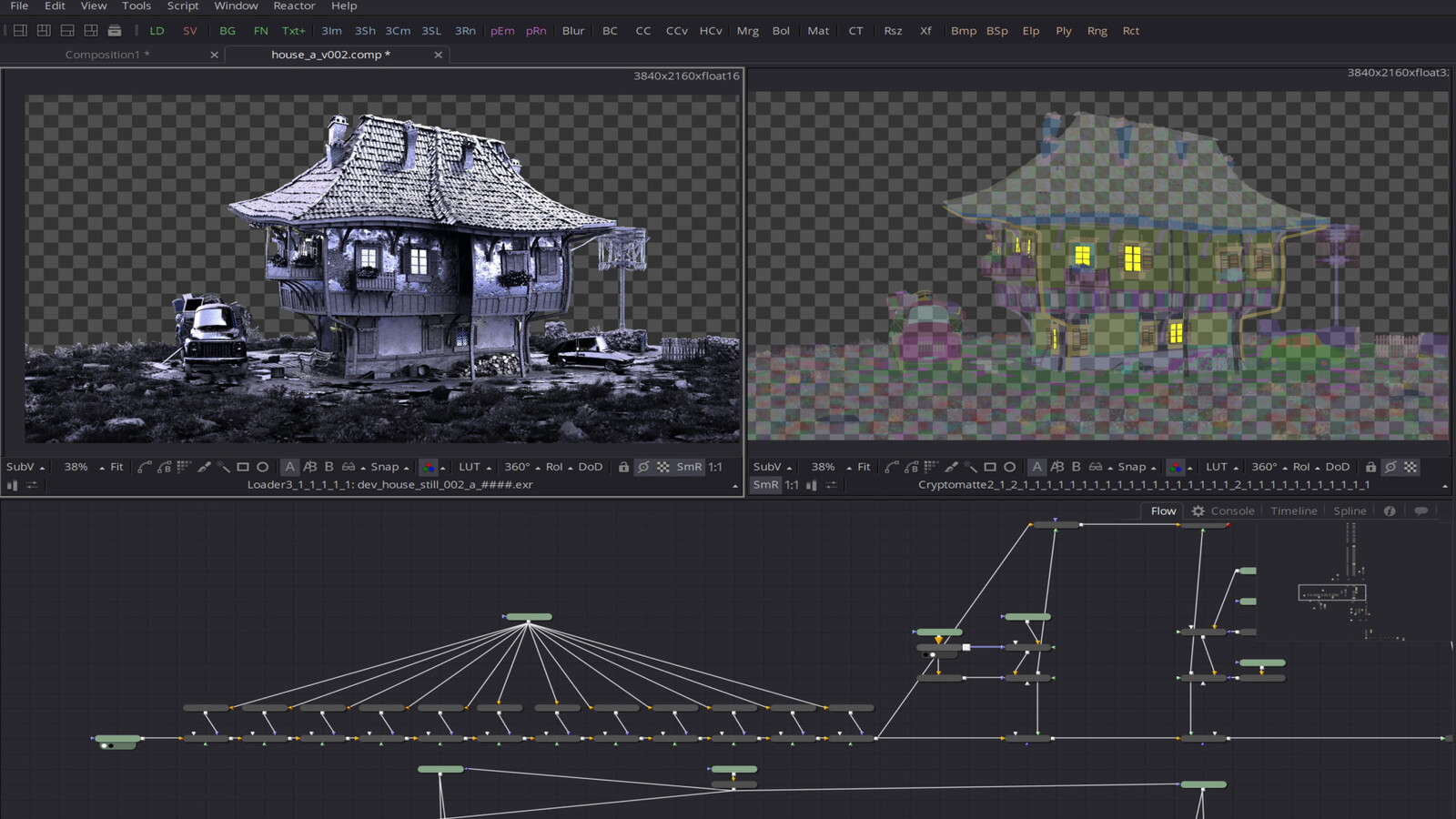Toggle A/B split view in the left viewer
Viewport: 1456px width, 819px height.
309,466
